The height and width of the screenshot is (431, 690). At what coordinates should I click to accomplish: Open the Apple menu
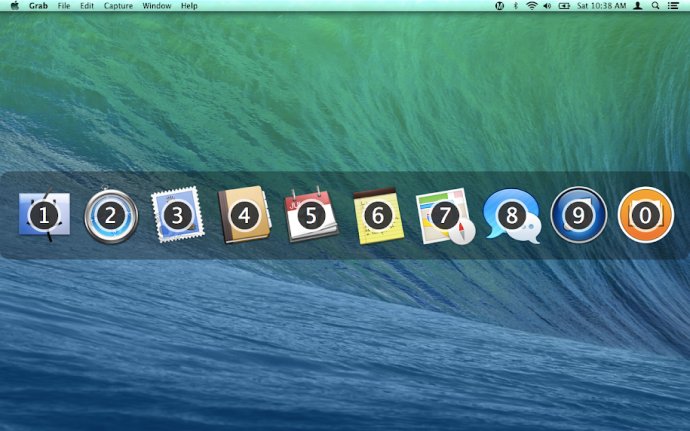[x=15, y=6]
